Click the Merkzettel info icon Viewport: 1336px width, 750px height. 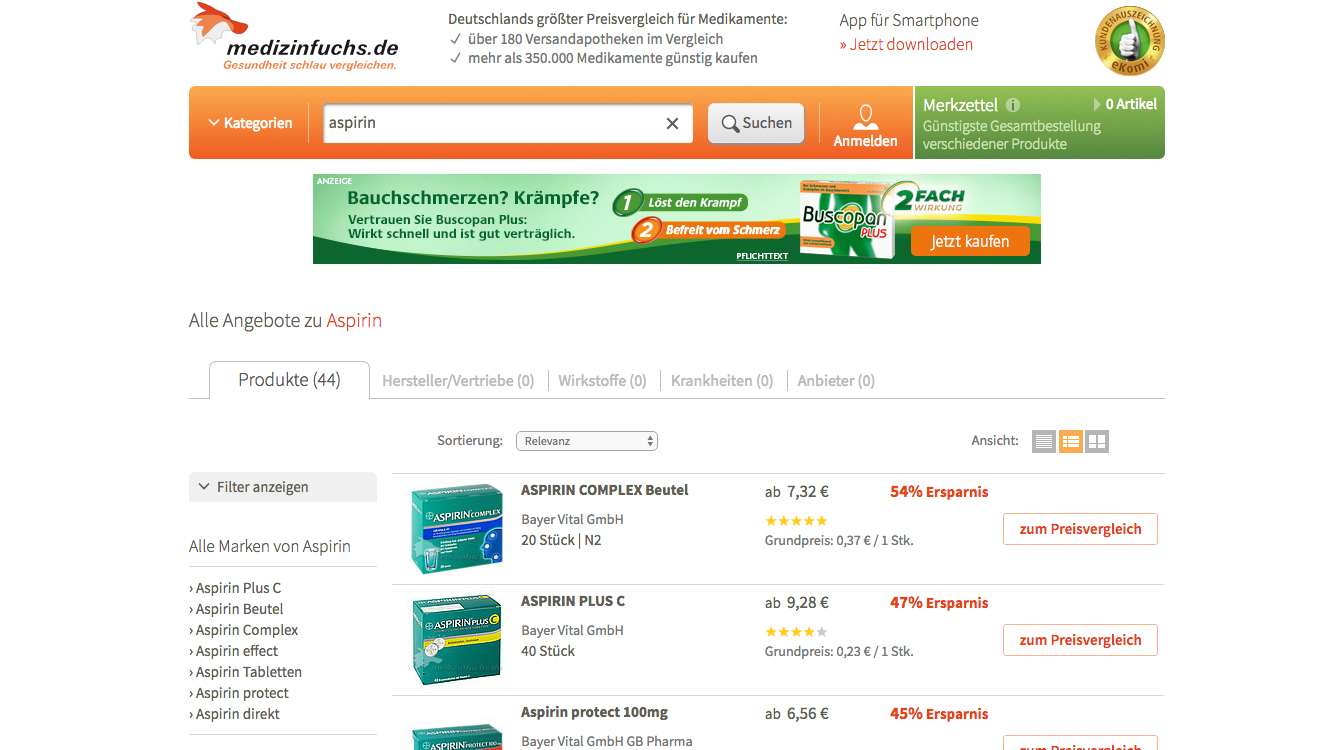(1013, 105)
